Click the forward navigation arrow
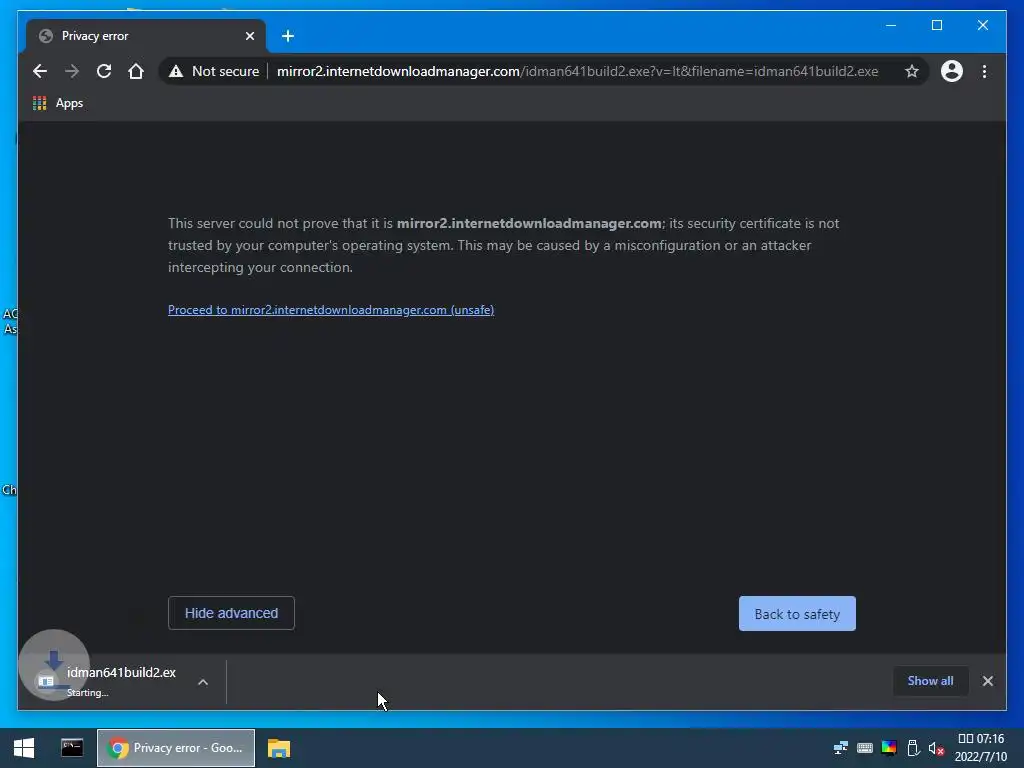The width and height of the screenshot is (1024, 768). pyautogui.click(x=72, y=71)
